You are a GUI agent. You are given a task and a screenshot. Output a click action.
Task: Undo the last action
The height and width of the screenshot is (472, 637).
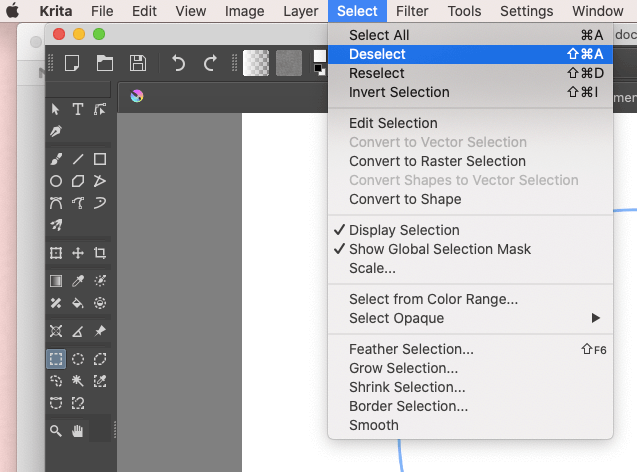tap(178, 63)
